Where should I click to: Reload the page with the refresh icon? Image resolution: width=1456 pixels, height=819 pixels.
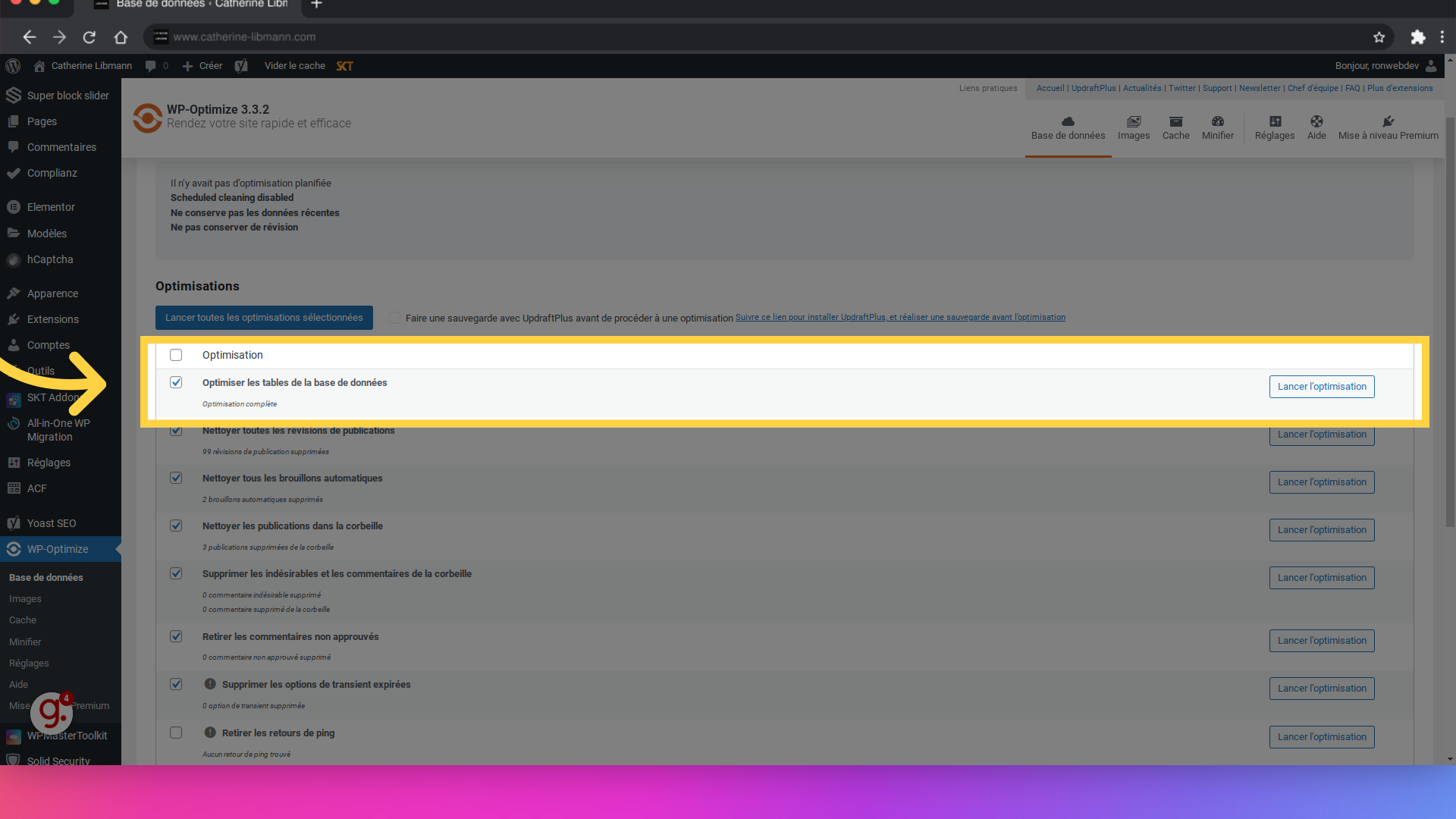click(x=89, y=37)
